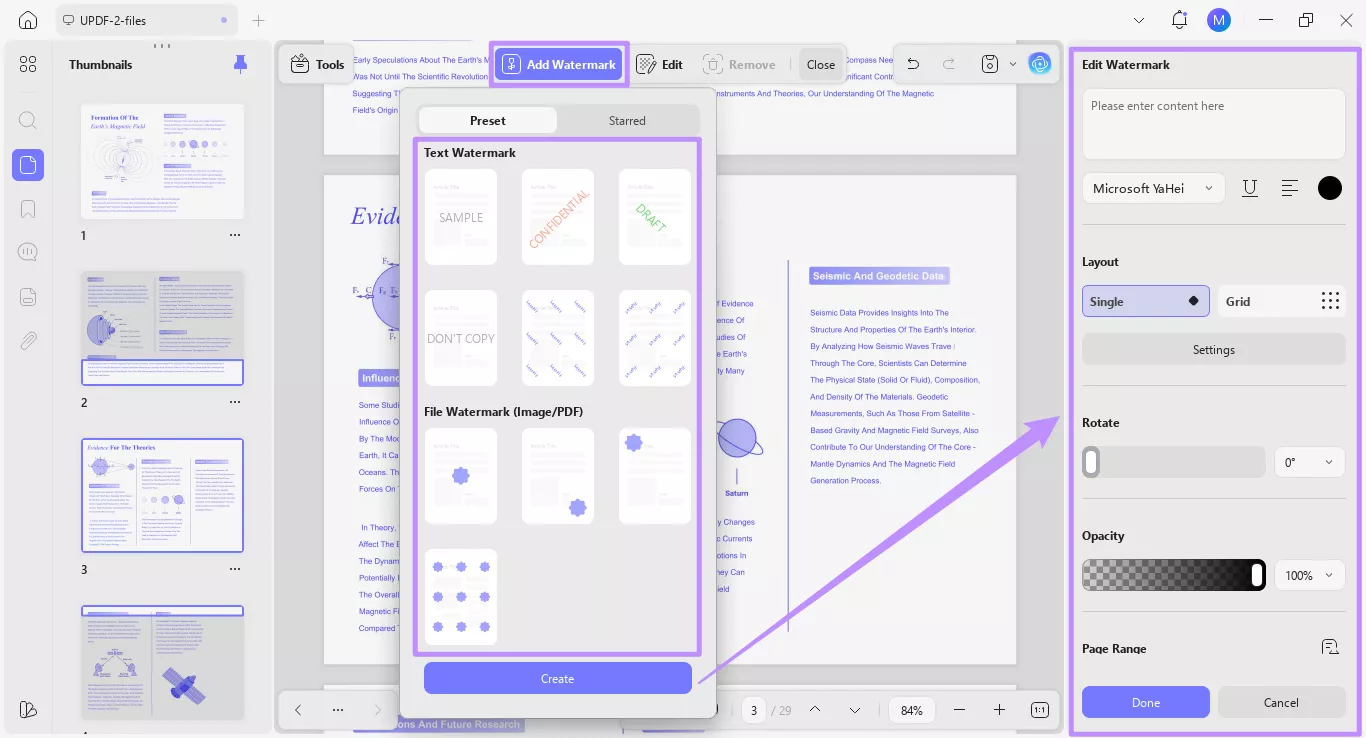Image resolution: width=1366 pixels, height=738 pixels.
Task: Open the attachments paperclip icon
Action: point(28,340)
